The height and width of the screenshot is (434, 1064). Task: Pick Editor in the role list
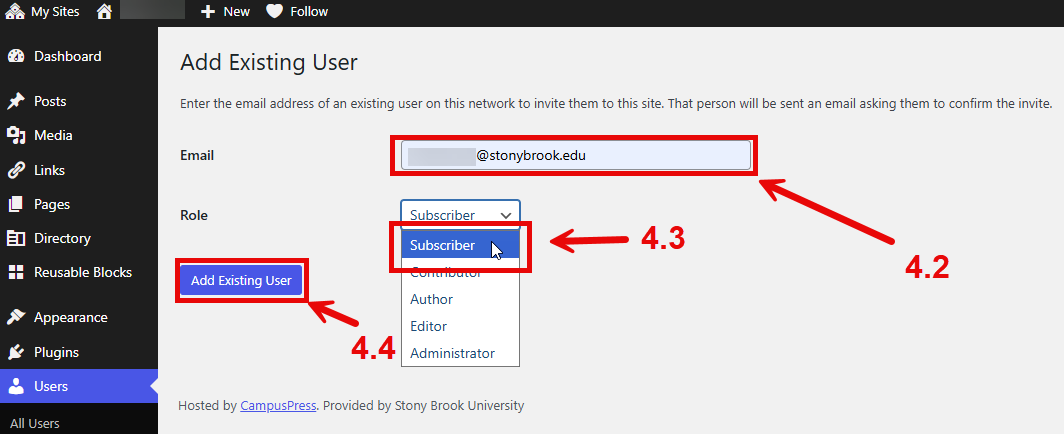pos(428,326)
